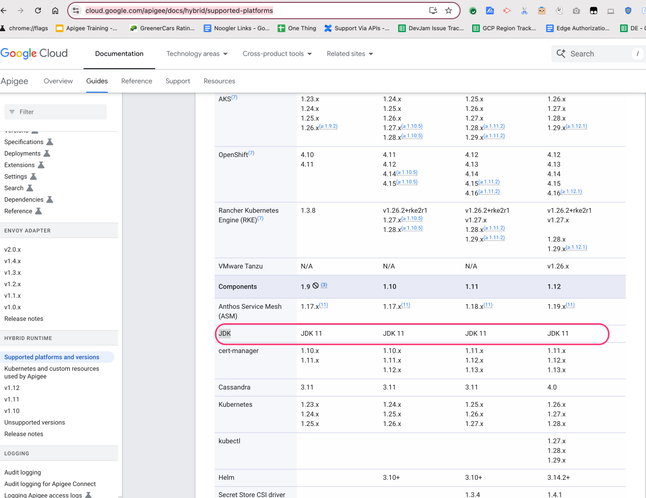Open the blue shield extension icon
The height and width of the screenshot is (498, 646).
point(628,11)
